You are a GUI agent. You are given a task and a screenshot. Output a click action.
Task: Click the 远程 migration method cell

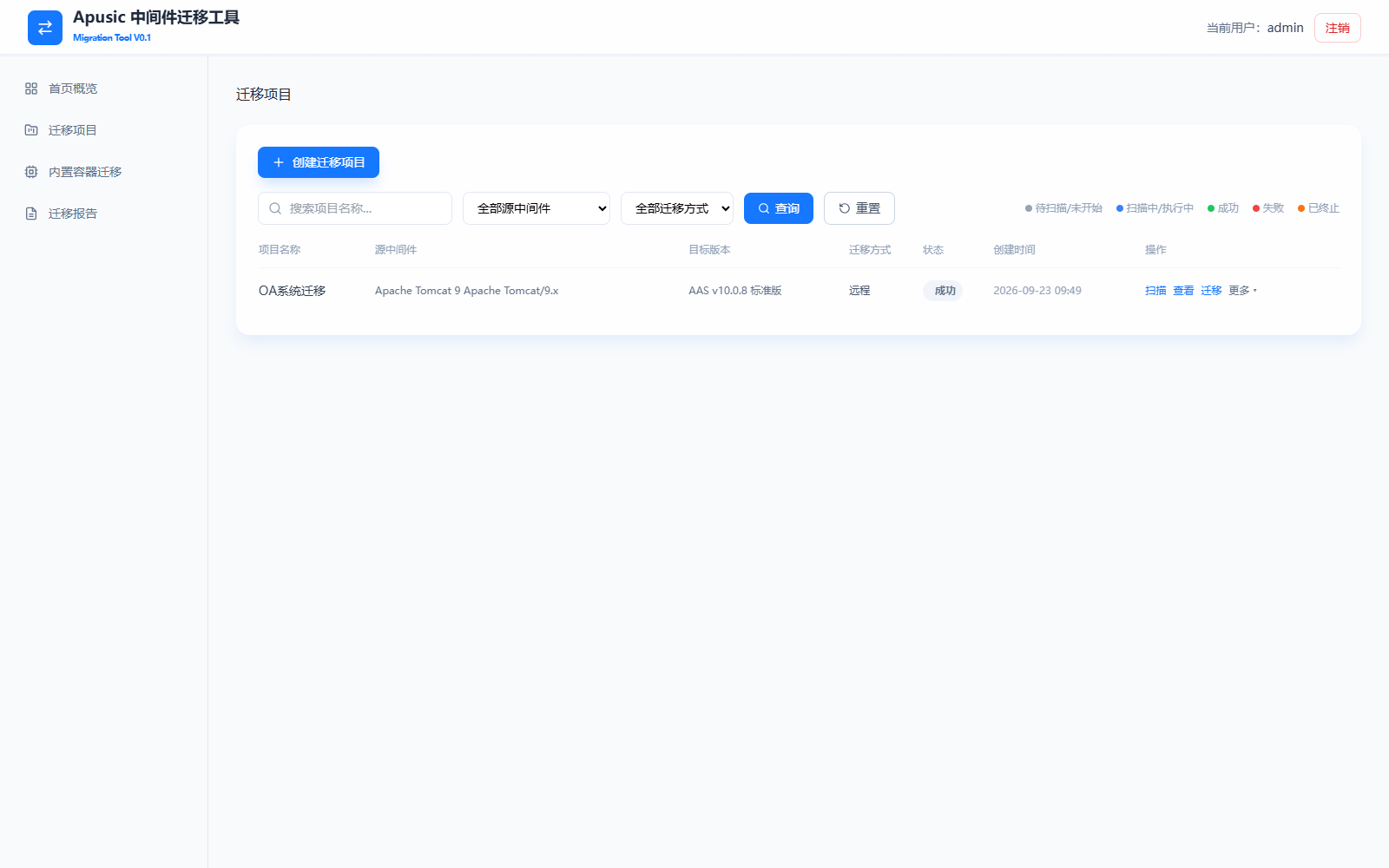[859, 291]
